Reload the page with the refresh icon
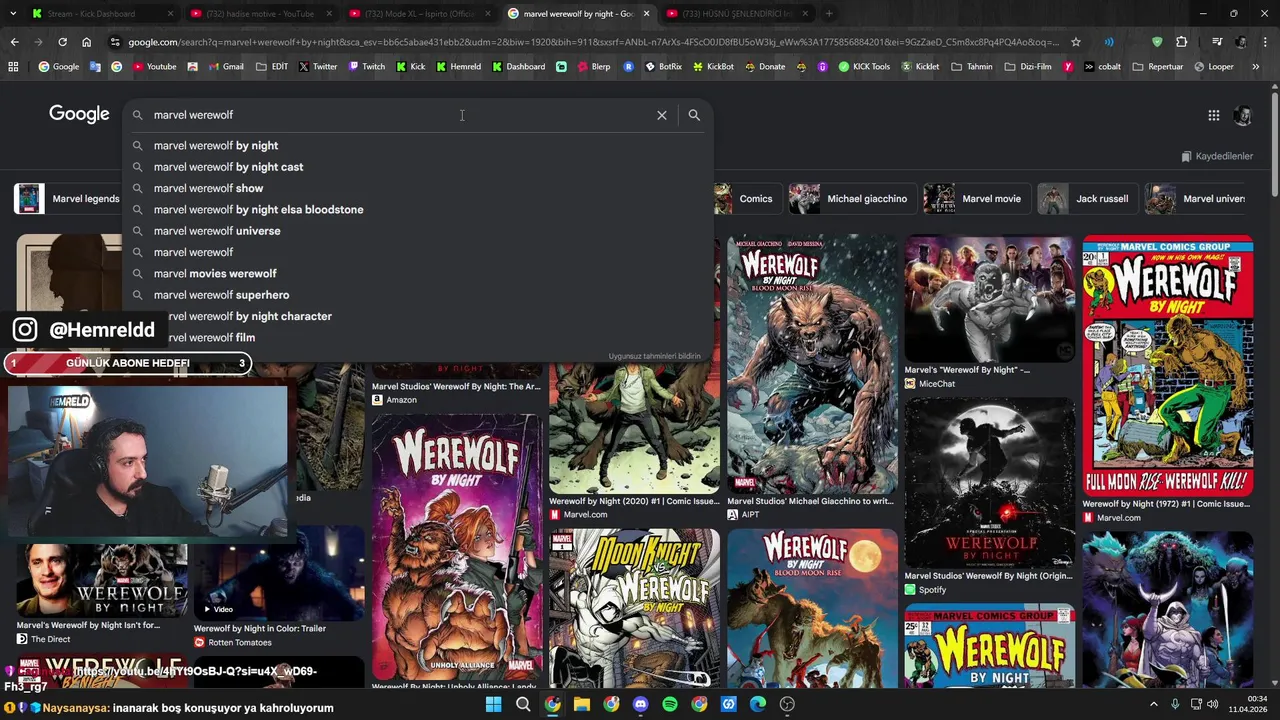This screenshot has height=720, width=1280. [x=62, y=42]
